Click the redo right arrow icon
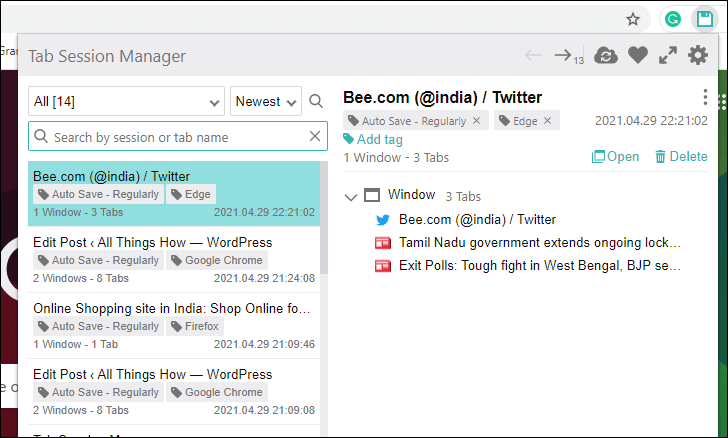728x438 pixels. [563, 55]
